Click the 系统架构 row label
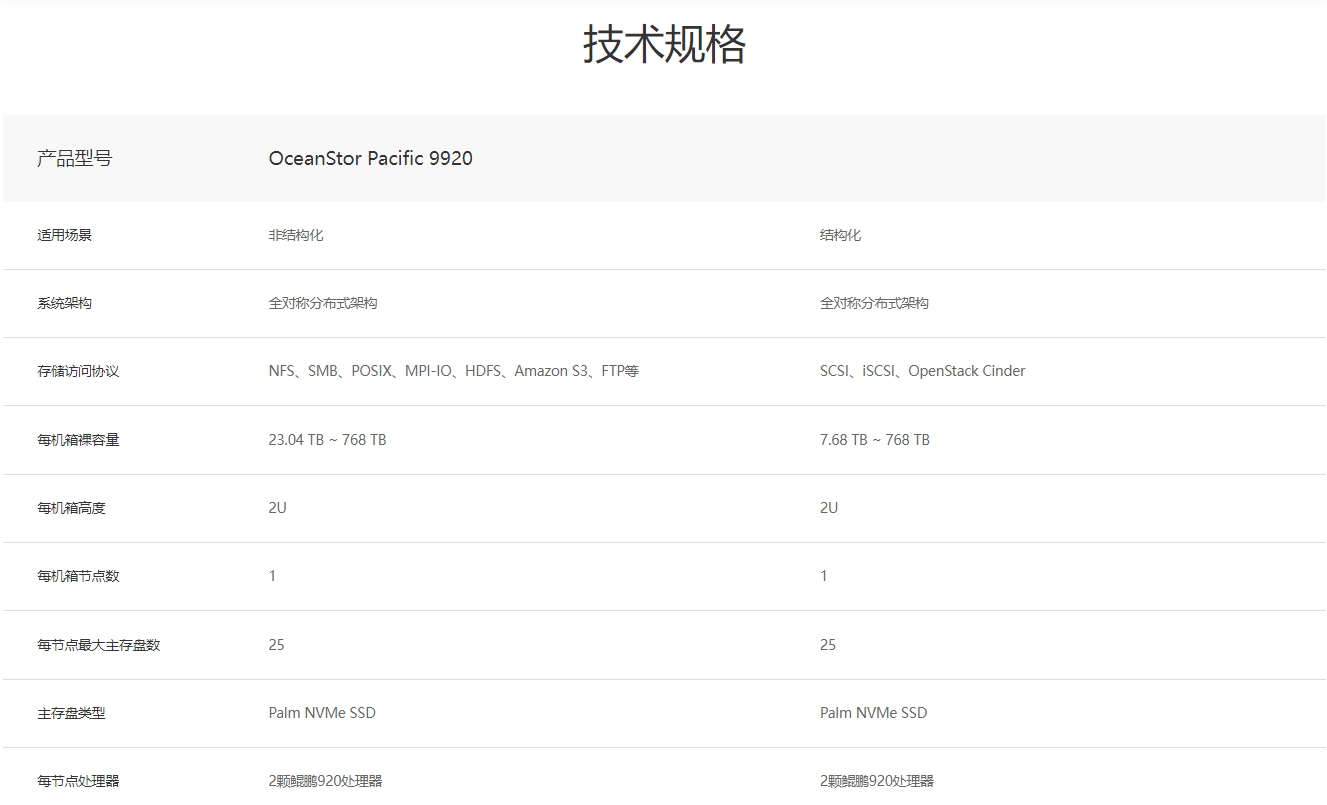 (64, 303)
